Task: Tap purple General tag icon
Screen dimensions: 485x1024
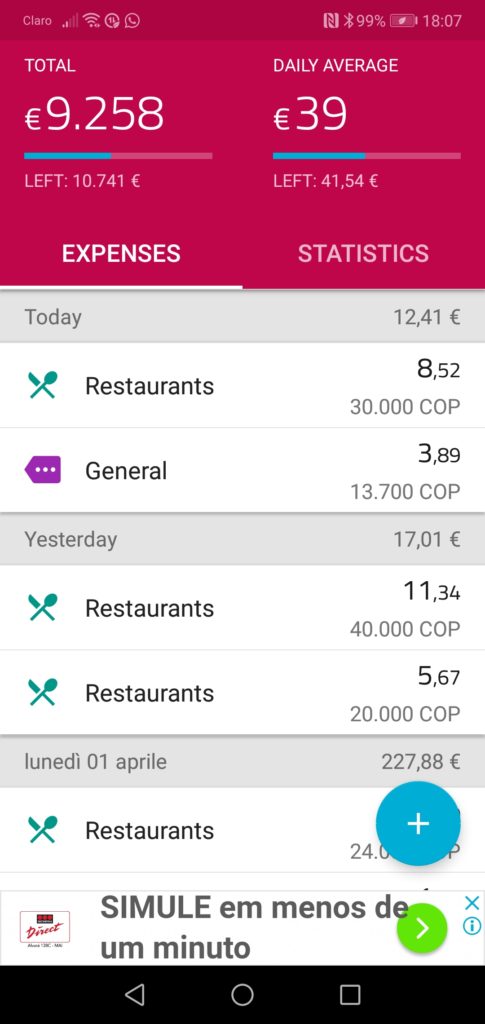Action: (43, 470)
